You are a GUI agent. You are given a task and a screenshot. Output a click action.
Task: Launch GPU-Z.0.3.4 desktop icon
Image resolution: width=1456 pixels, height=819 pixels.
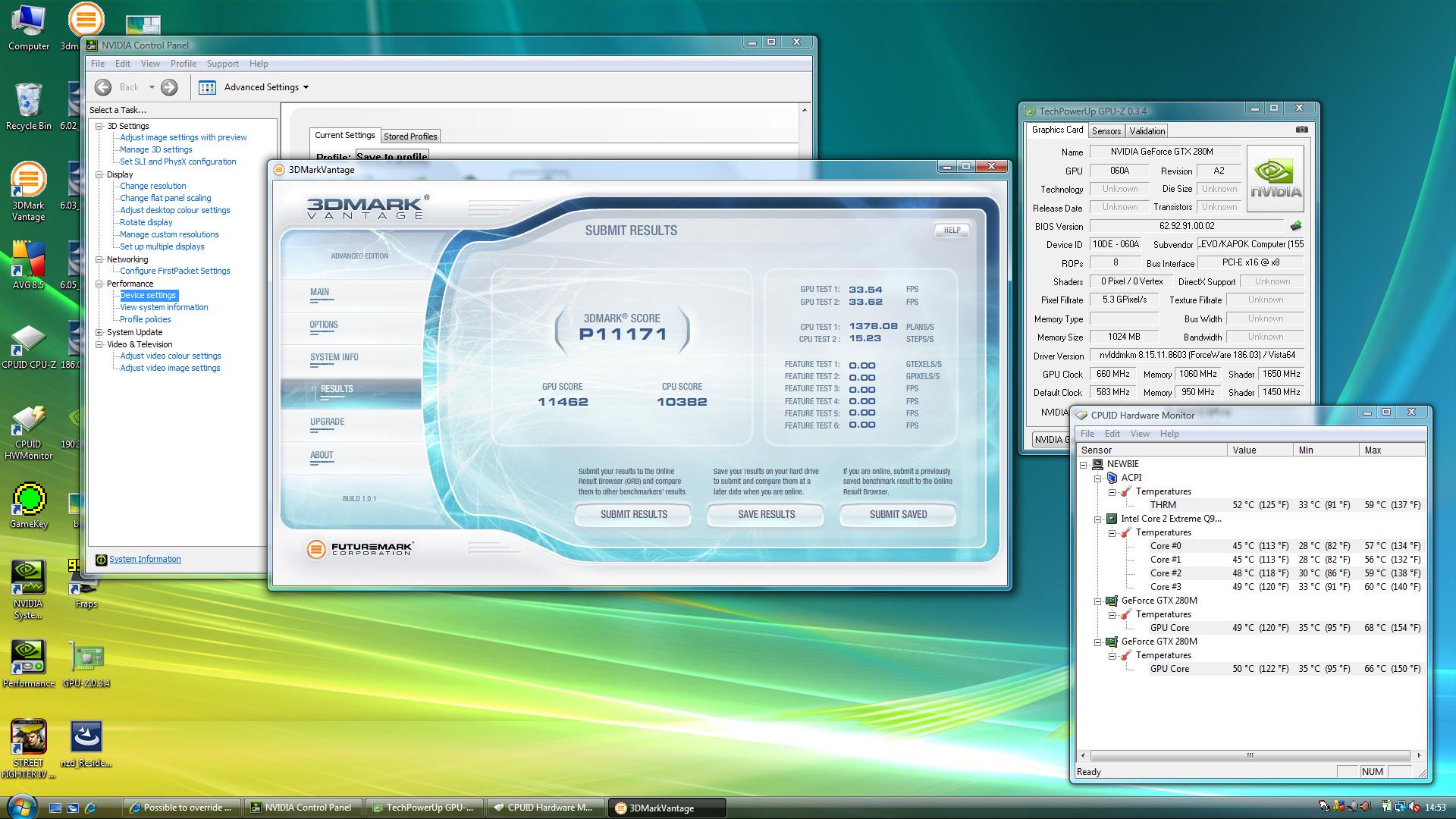(86, 664)
